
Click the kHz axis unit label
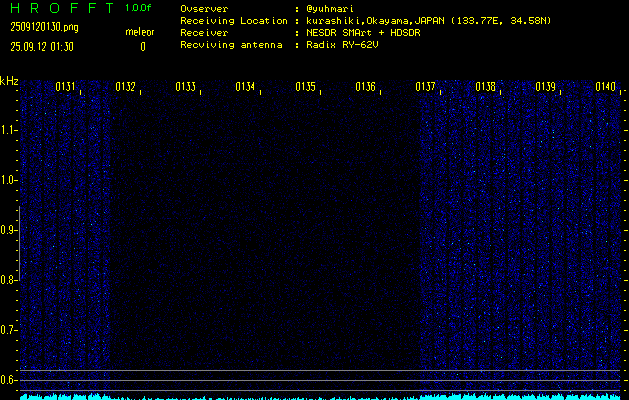[9, 81]
